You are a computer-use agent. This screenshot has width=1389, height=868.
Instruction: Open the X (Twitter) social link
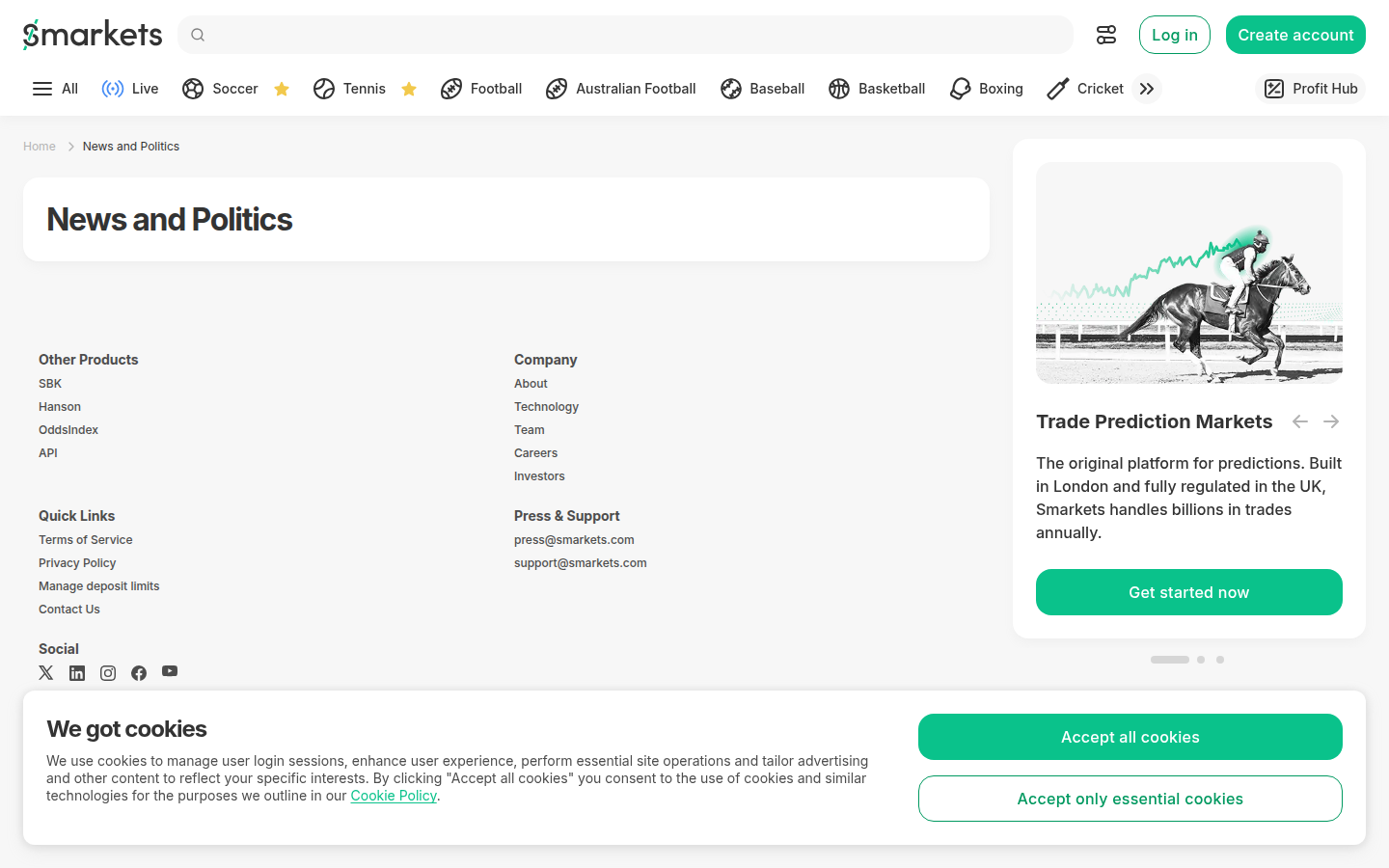(46, 673)
